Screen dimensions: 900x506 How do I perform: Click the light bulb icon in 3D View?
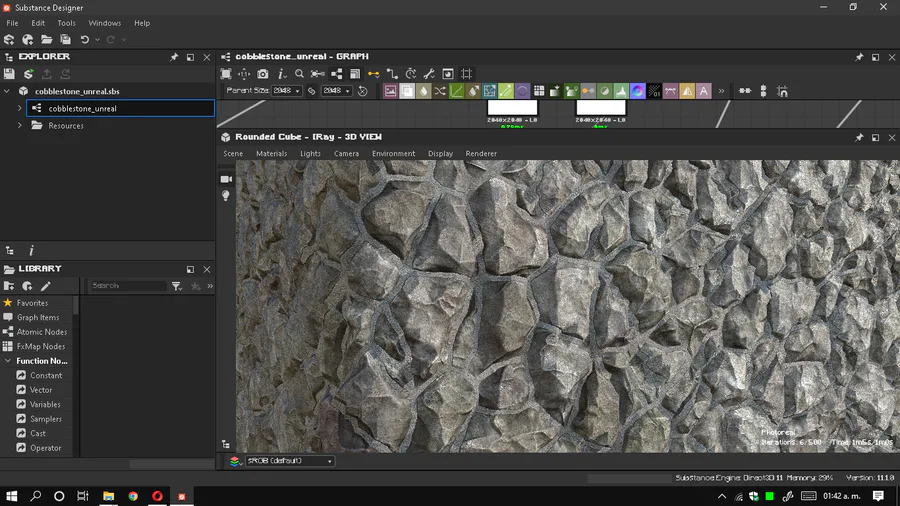coord(226,196)
